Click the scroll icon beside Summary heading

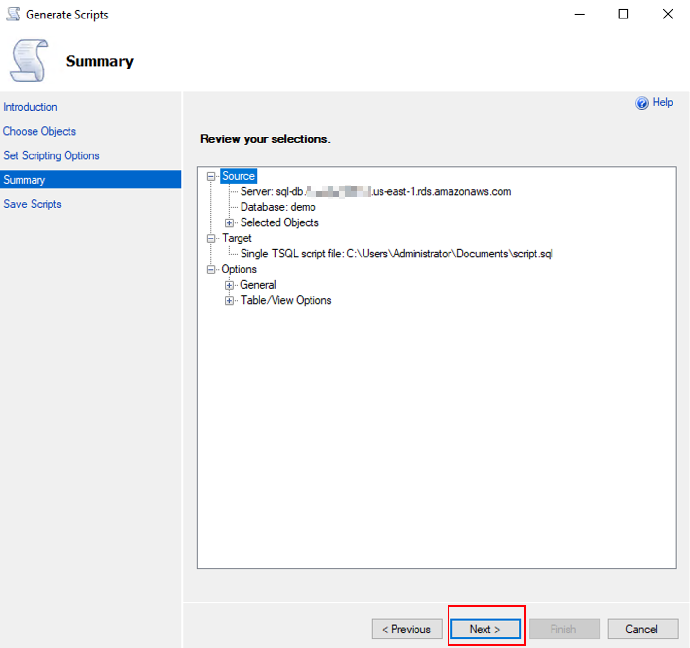click(x=30, y=61)
